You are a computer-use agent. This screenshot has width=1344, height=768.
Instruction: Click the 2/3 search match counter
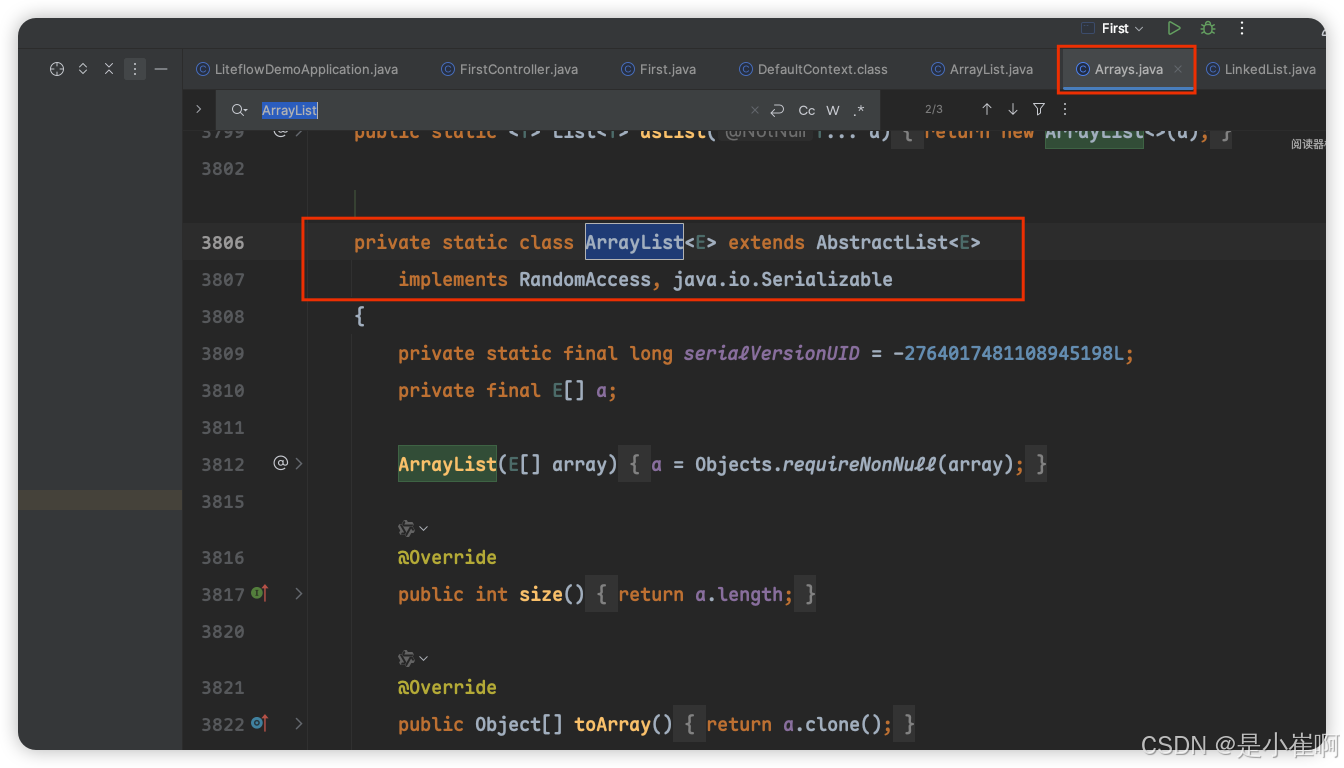tap(934, 109)
